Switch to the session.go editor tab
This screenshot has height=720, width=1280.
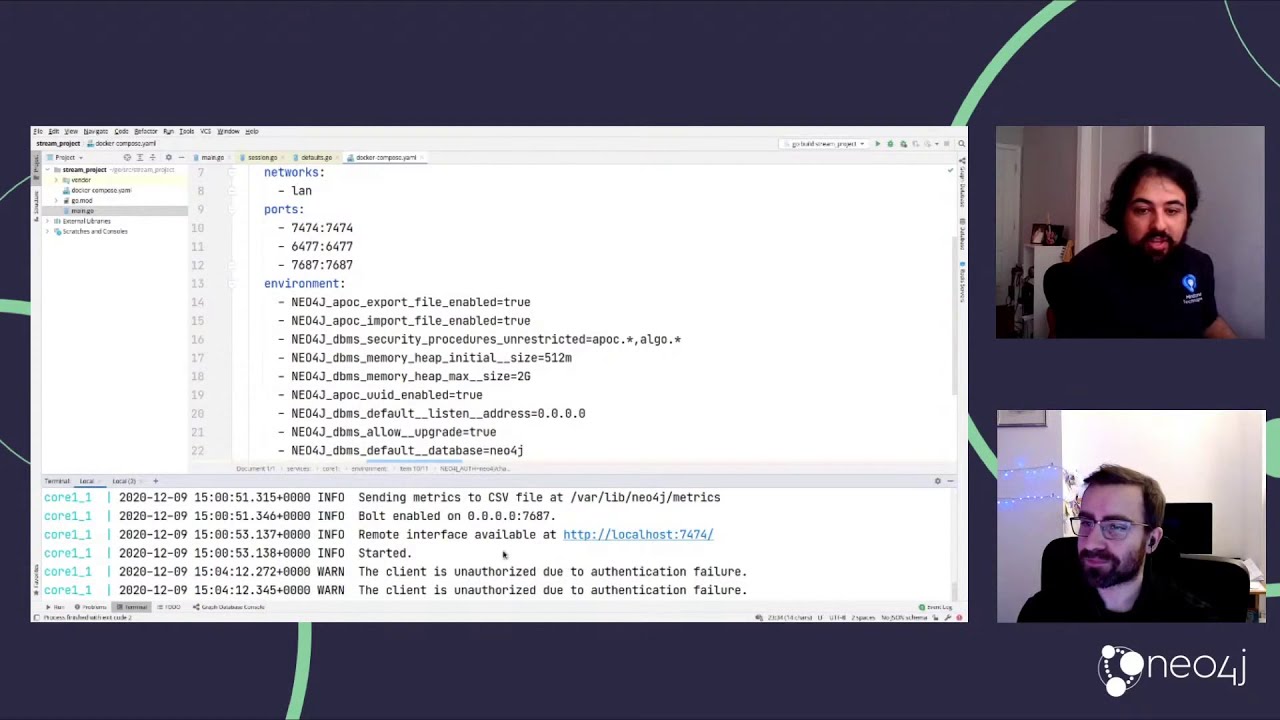click(262, 157)
